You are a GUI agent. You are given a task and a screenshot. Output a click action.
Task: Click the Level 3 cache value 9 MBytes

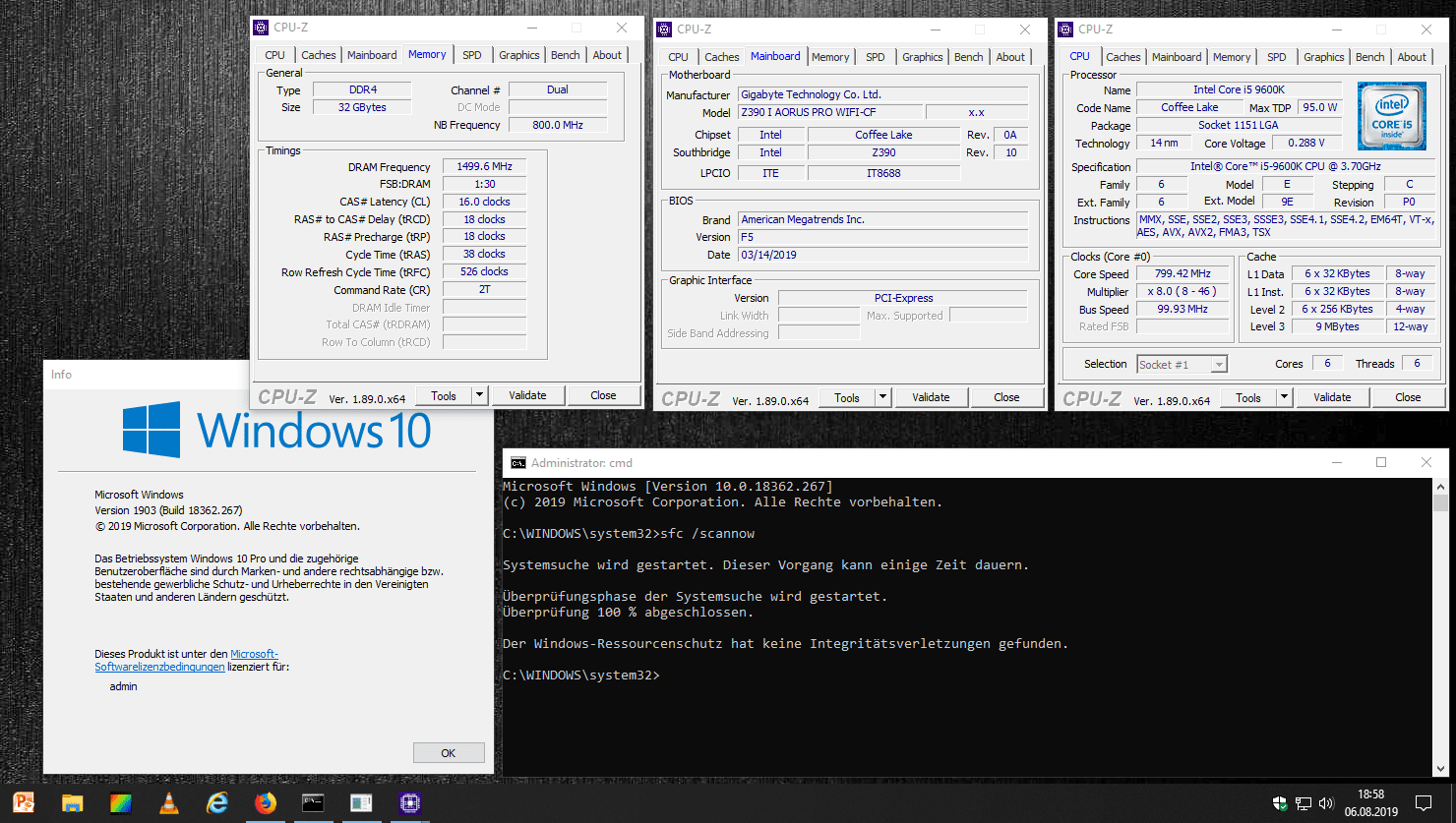1337,326
